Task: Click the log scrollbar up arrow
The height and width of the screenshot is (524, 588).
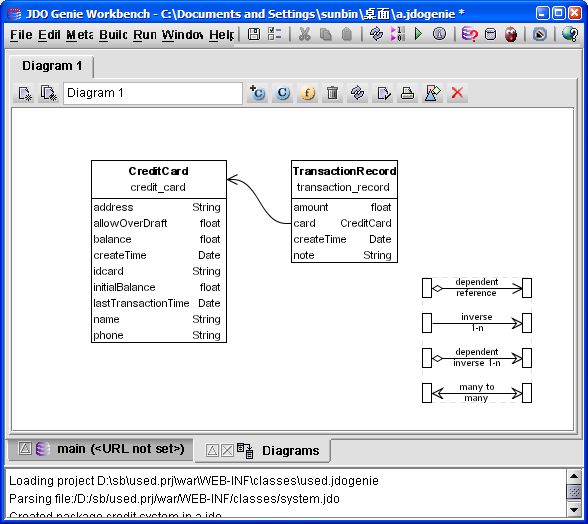Action: click(574, 477)
